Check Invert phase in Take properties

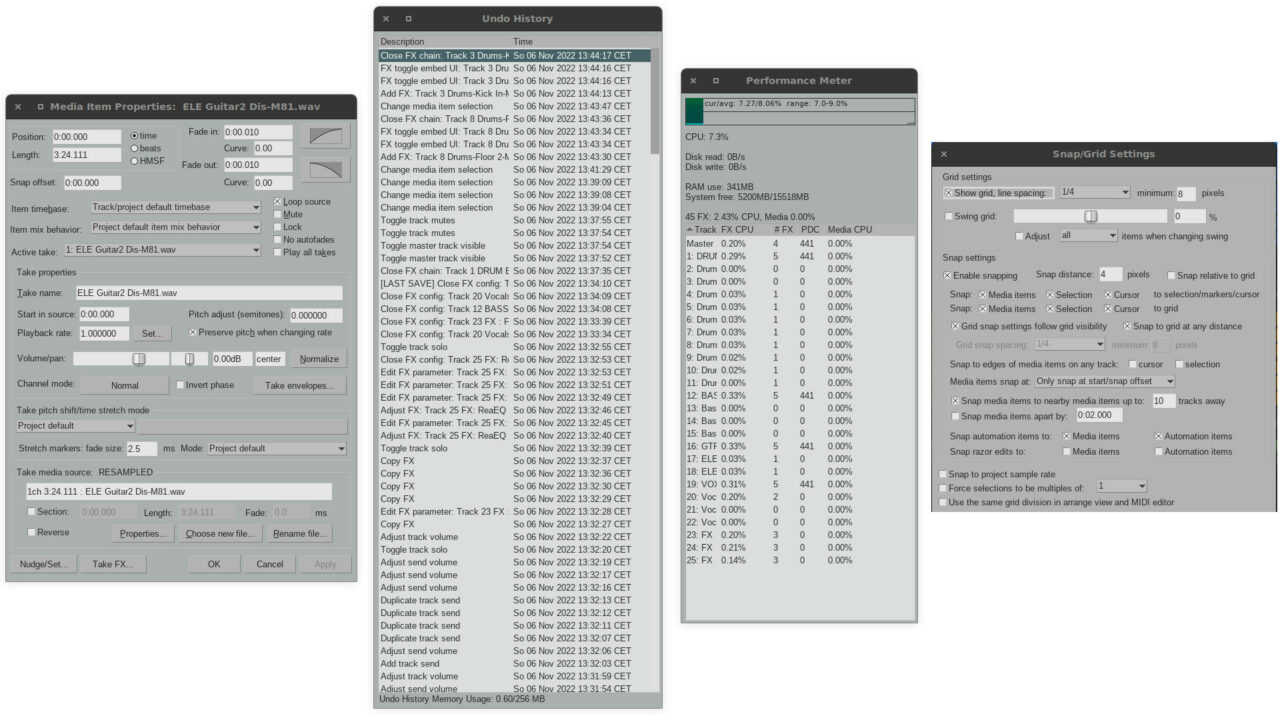pyautogui.click(x=180, y=384)
